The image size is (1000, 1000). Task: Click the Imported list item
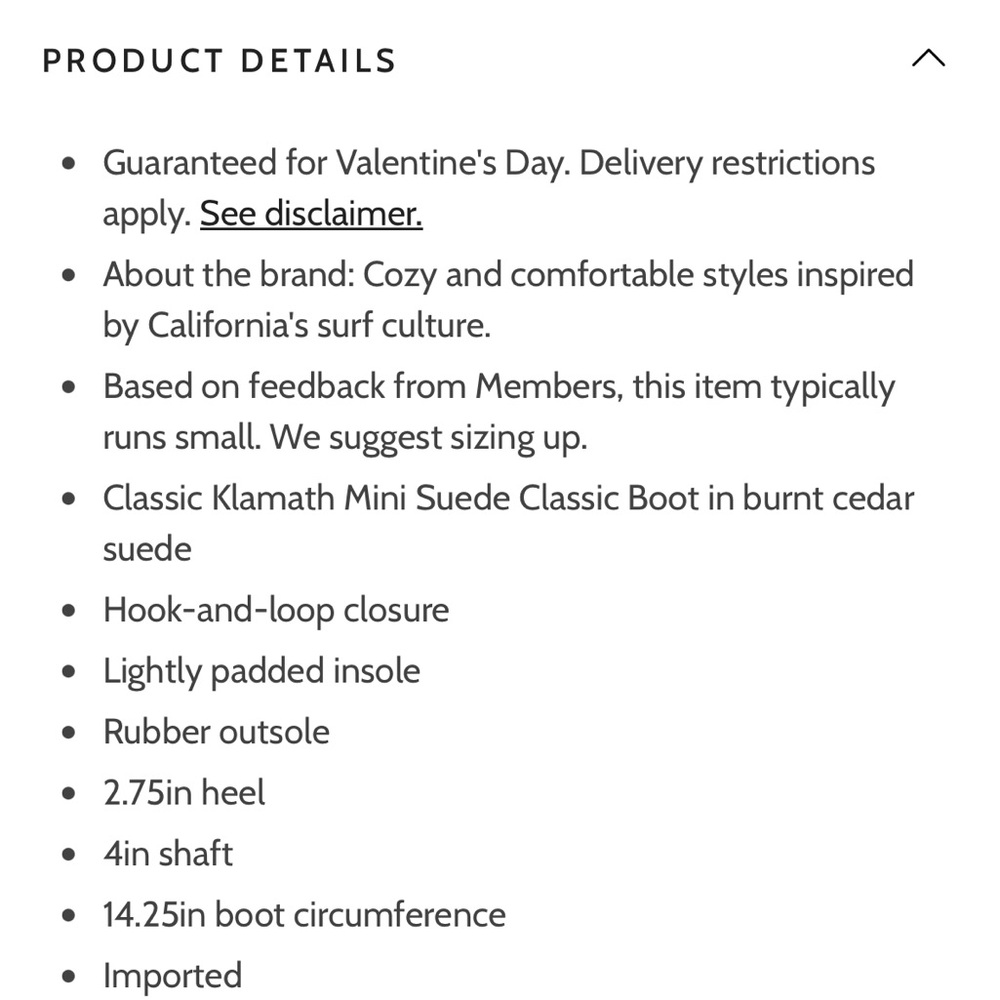click(x=172, y=976)
